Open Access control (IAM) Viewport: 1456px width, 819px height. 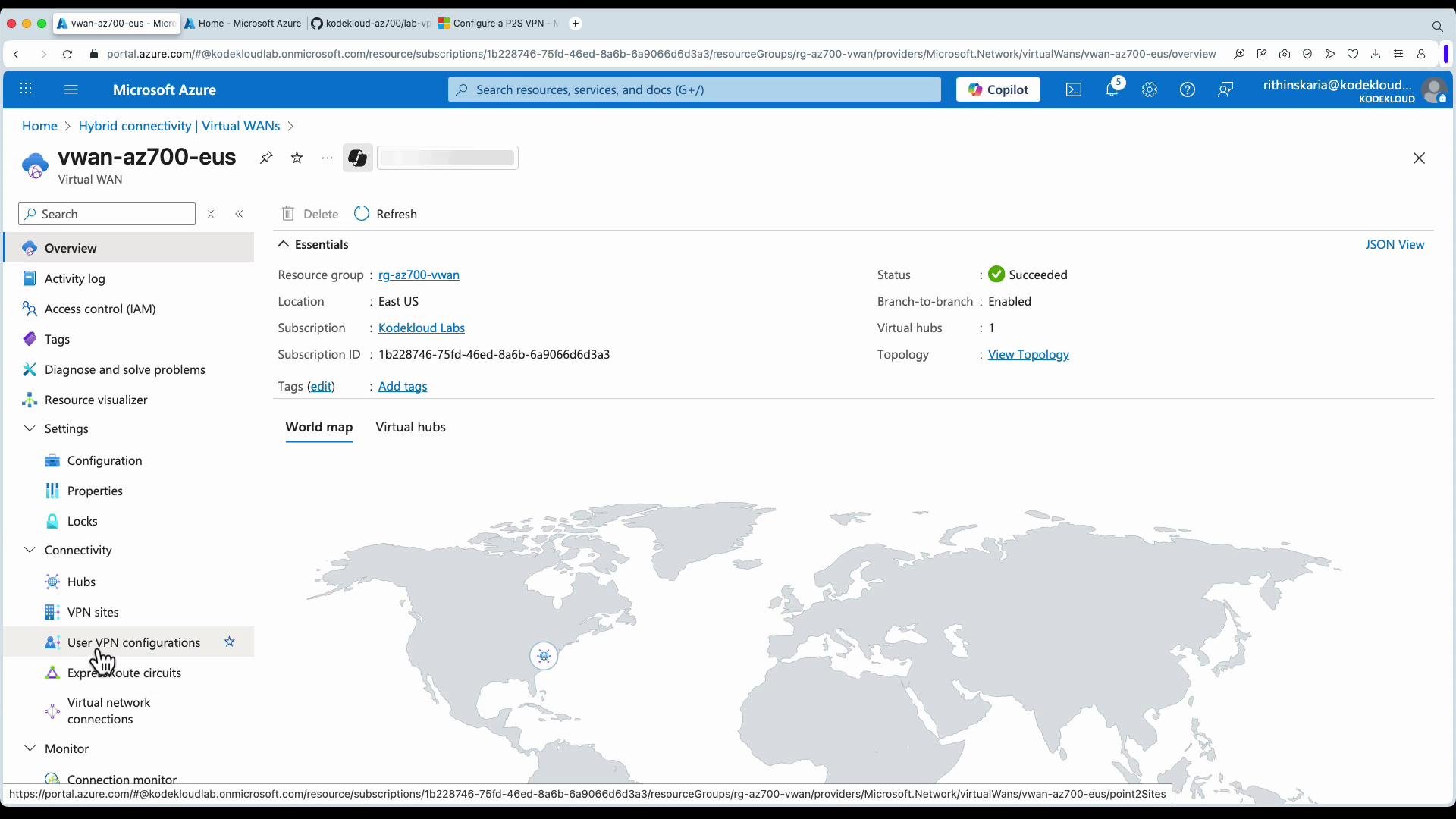pyautogui.click(x=129, y=309)
